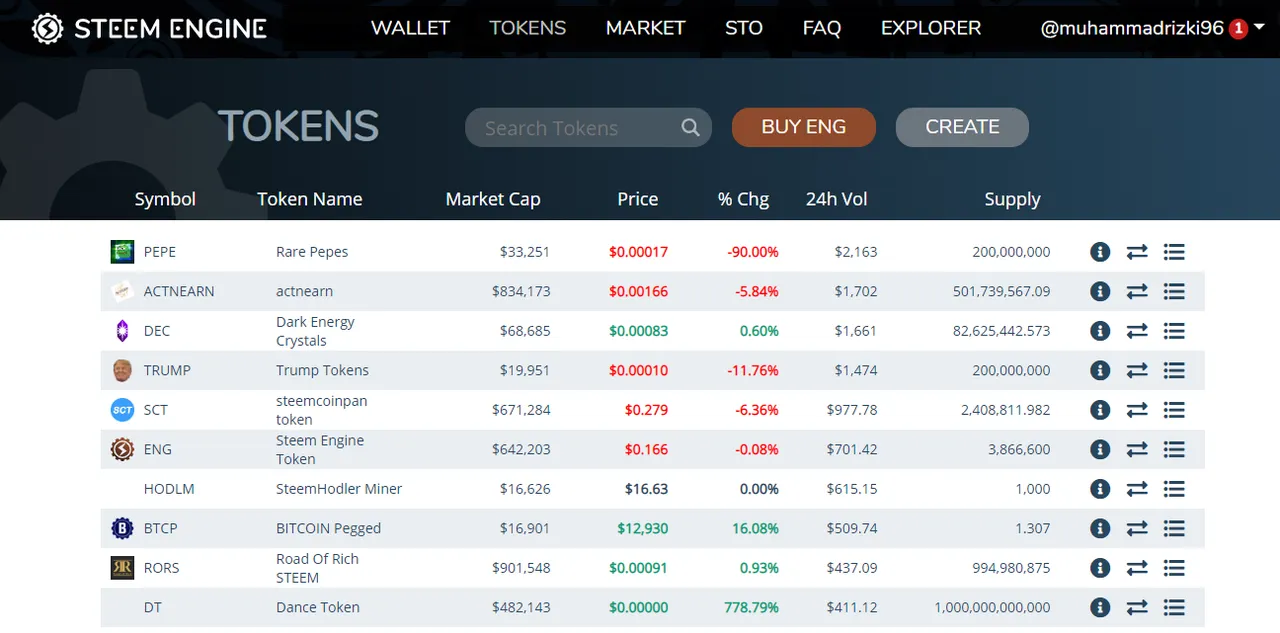Click the SteemHodler Miner name
This screenshot has width=1280, height=633.
[x=339, y=489]
